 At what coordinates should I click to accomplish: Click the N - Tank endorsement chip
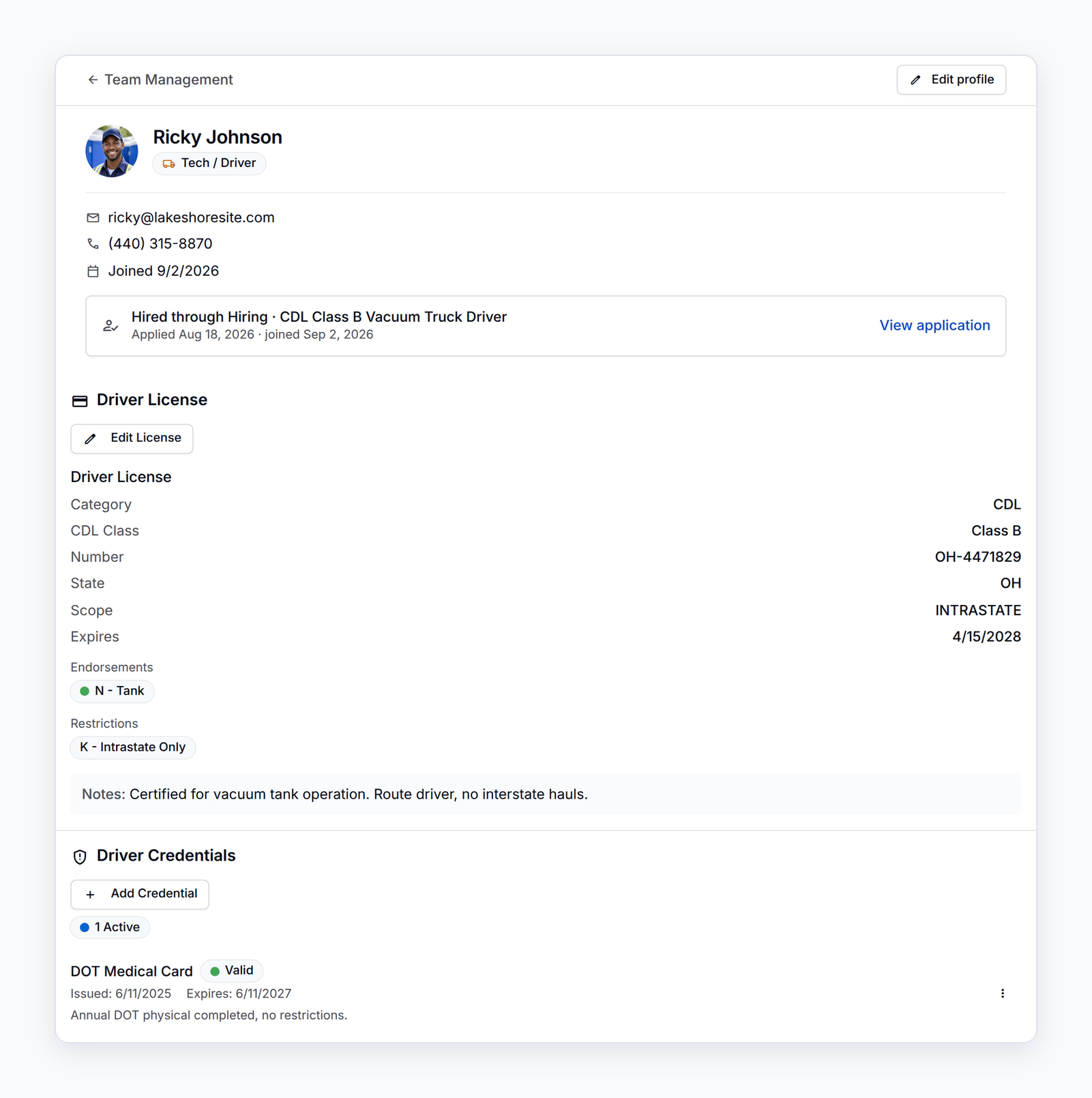click(113, 691)
